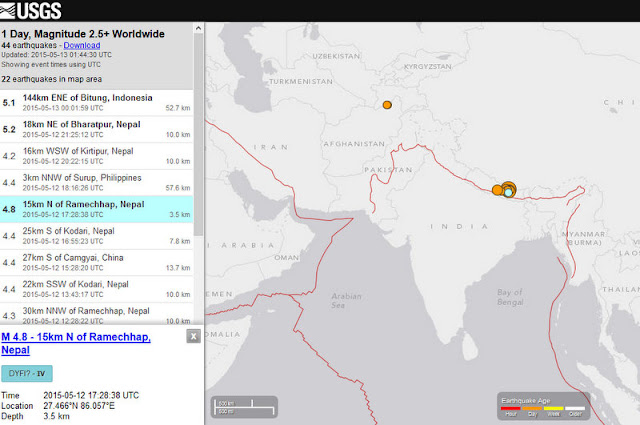Select the 27km S of Camgyai, China earthquake

[x=96, y=263]
